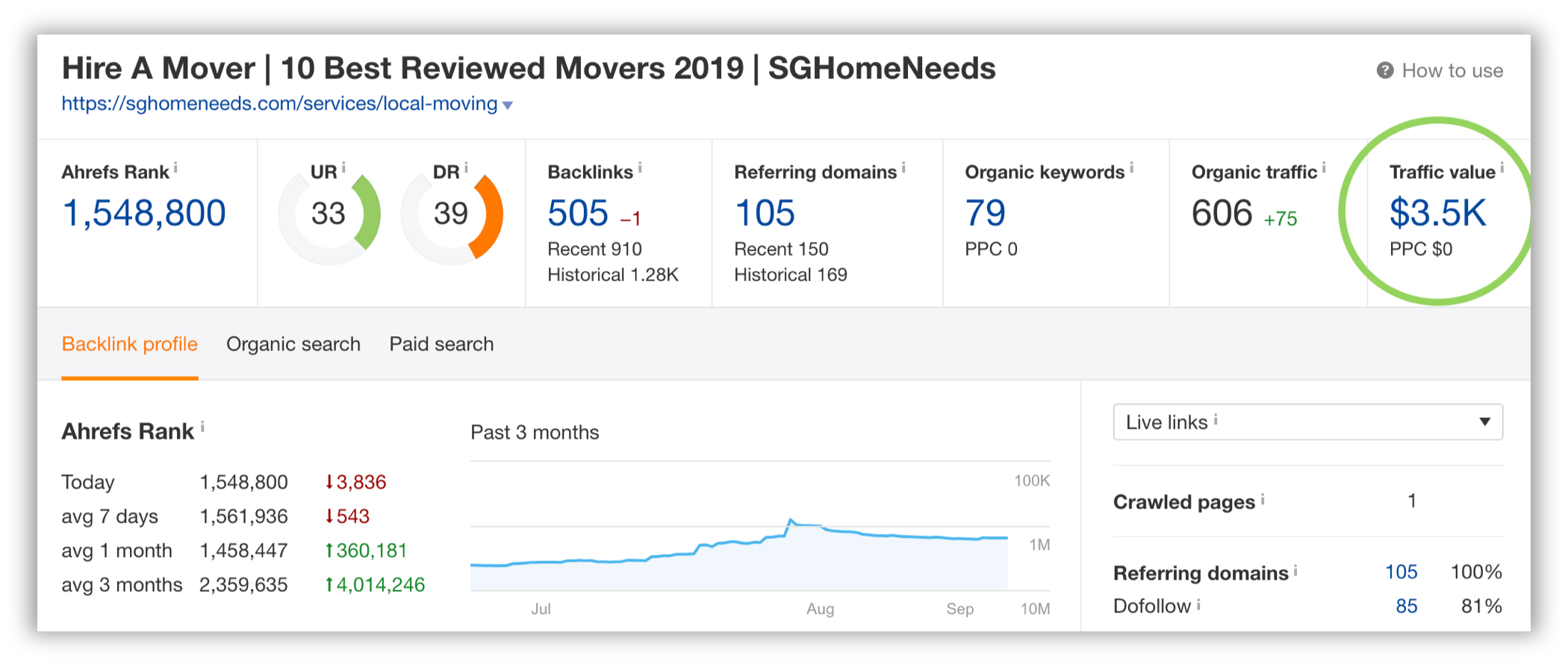This screenshot has width=1568, height=664.
Task: Open the Live links dropdown
Action: click(1307, 422)
